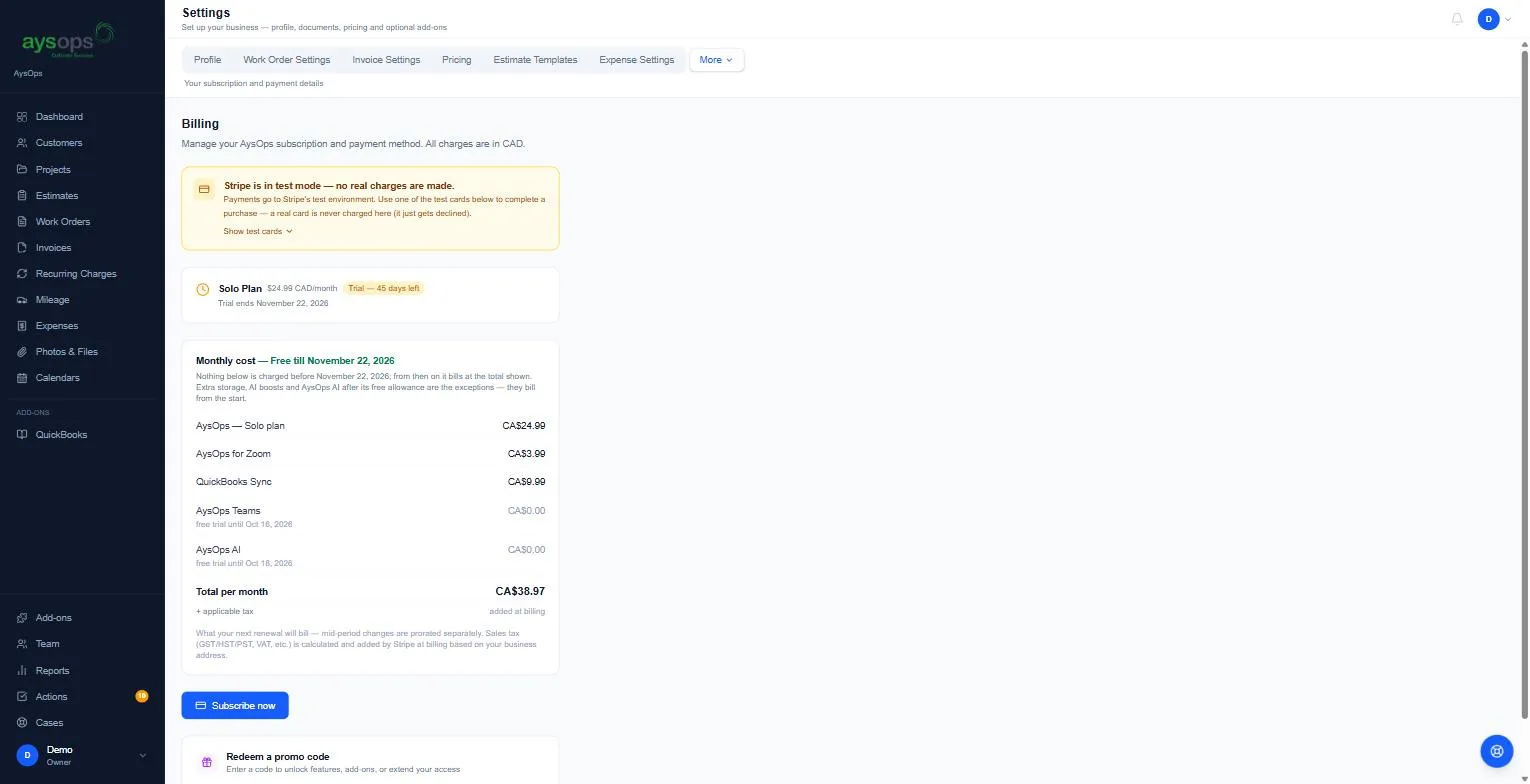
Task: Click the Photos & Files paperclip icon
Action: (x=22, y=352)
